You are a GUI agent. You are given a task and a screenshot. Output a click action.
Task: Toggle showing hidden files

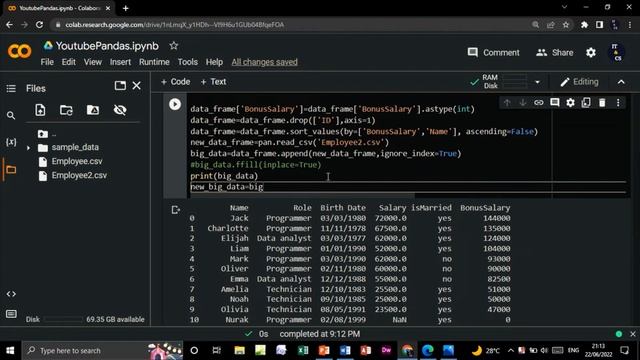point(120,110)
